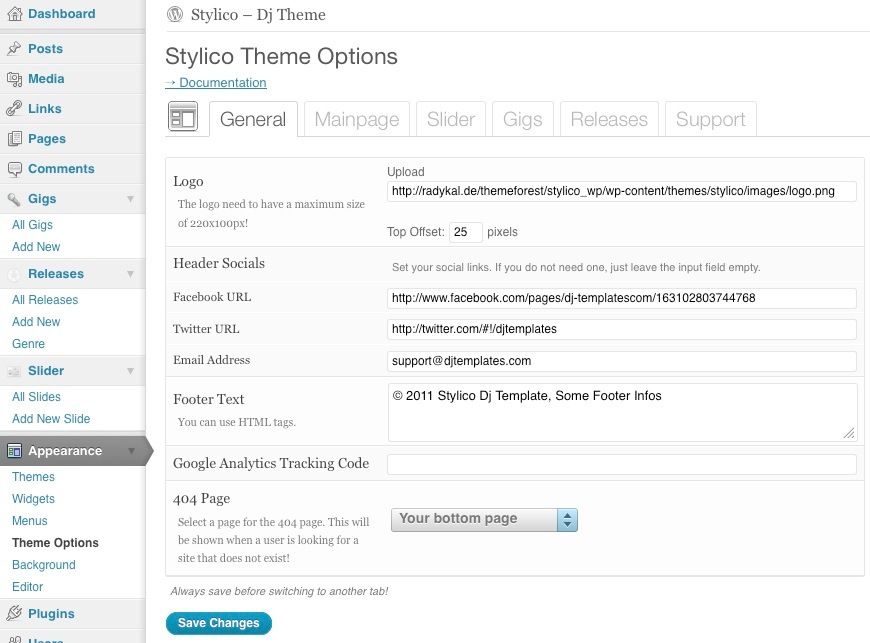Switch to the Mainpage tab
The width and height of the screenshot is (870, 643).
[357, 119]
